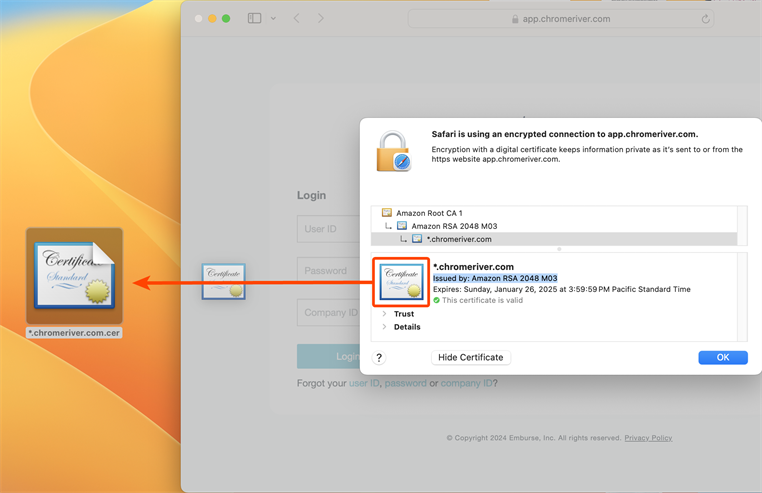Click the Amazon Root CA 1 certificate icon

tap(387, 212)
